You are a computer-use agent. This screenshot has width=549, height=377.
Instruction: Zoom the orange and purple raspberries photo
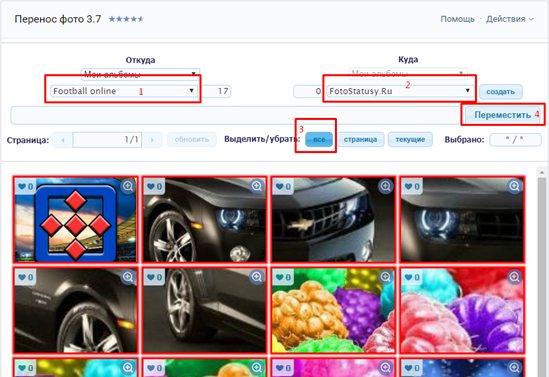click(x=385, y=277)
